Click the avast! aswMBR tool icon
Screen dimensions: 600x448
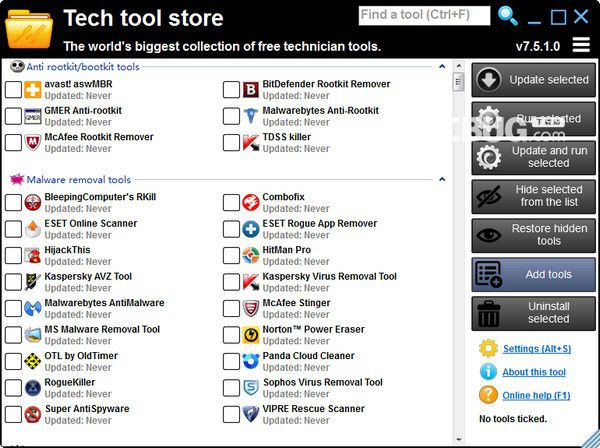point(33,90)
